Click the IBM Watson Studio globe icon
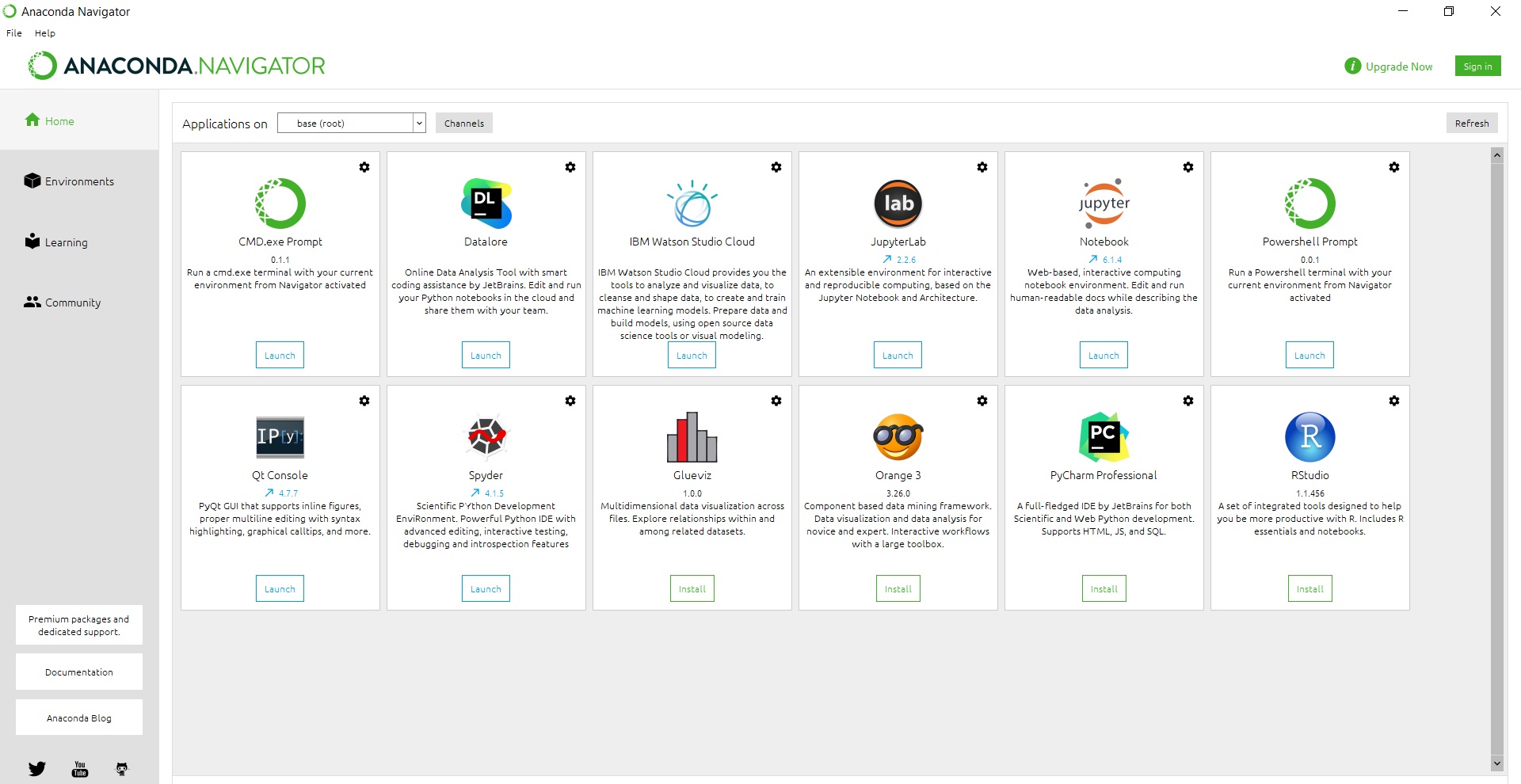This screenshot has width=1521, height=784. (x=692, y=204)
